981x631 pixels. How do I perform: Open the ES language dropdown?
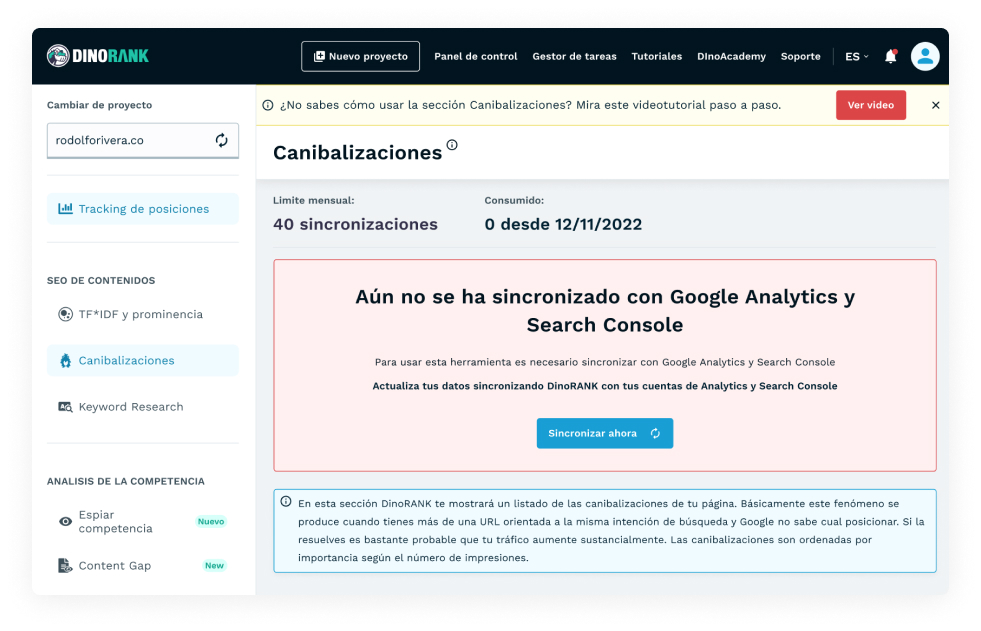[856, 56]
